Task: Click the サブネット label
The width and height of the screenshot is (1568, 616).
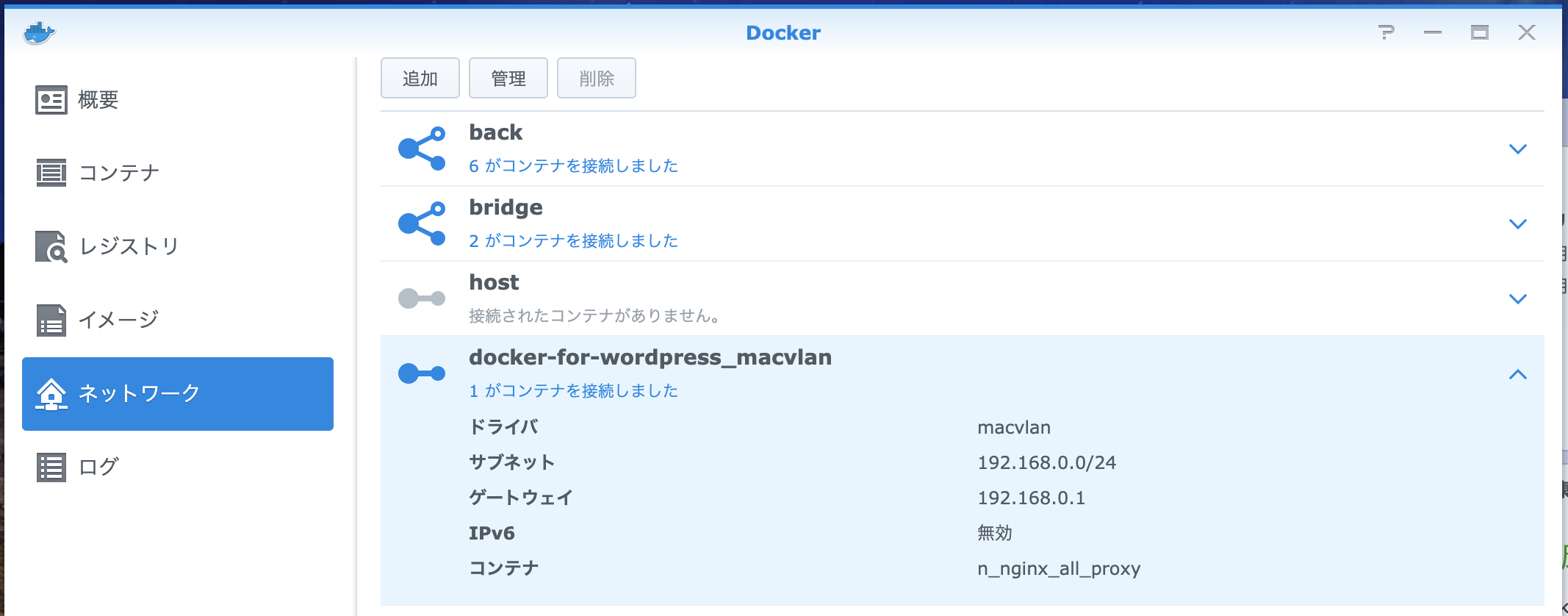Action: coord(512,462)
